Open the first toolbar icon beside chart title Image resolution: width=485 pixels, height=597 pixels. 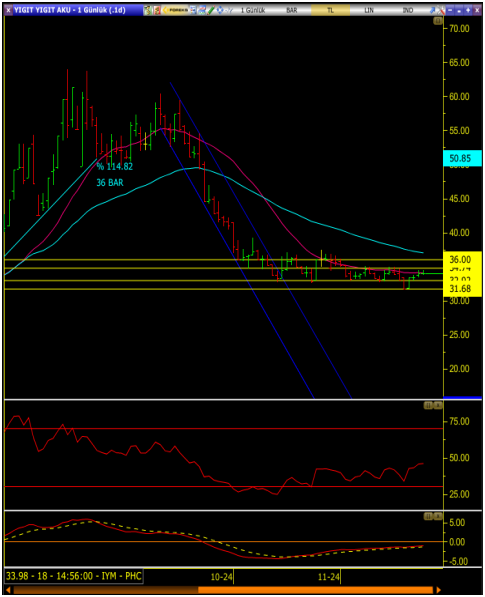tap(148, 10)
